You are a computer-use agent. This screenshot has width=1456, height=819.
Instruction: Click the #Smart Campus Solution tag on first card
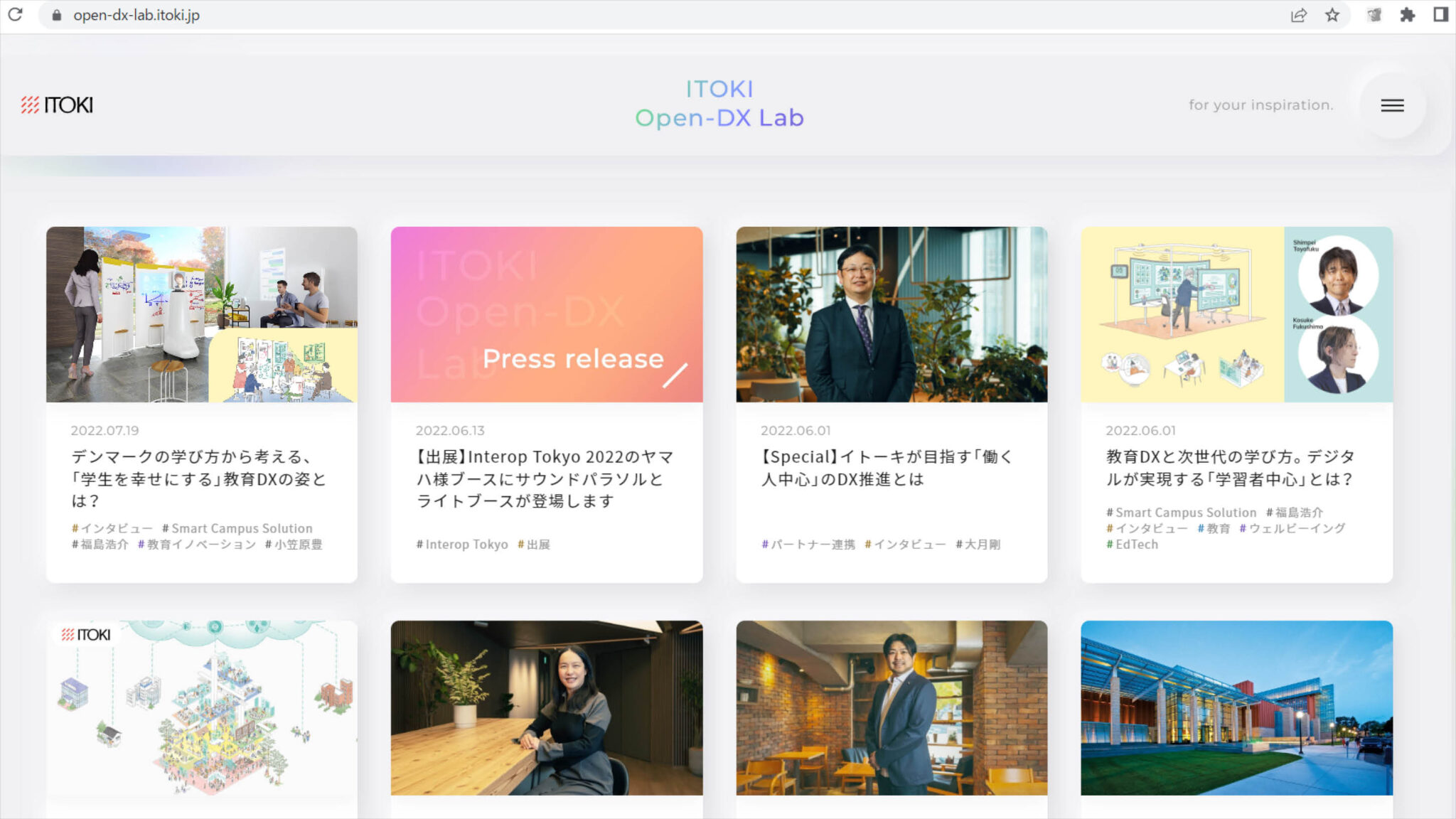237,528
